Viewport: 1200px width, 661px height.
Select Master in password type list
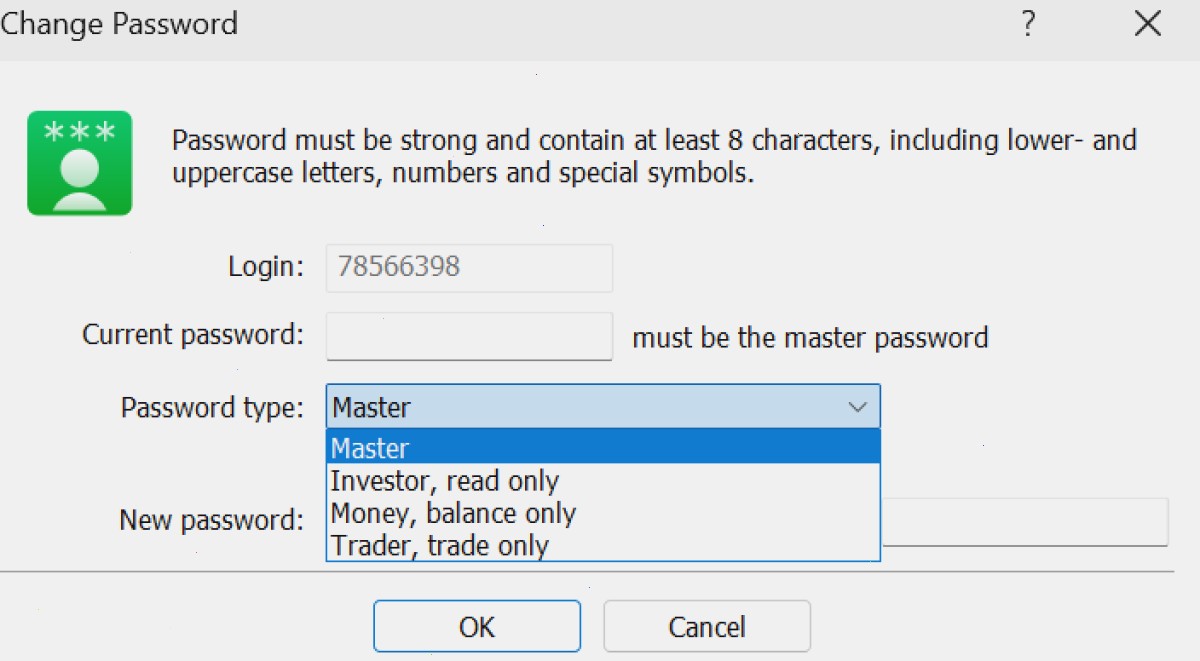click(x=603, y=447)
